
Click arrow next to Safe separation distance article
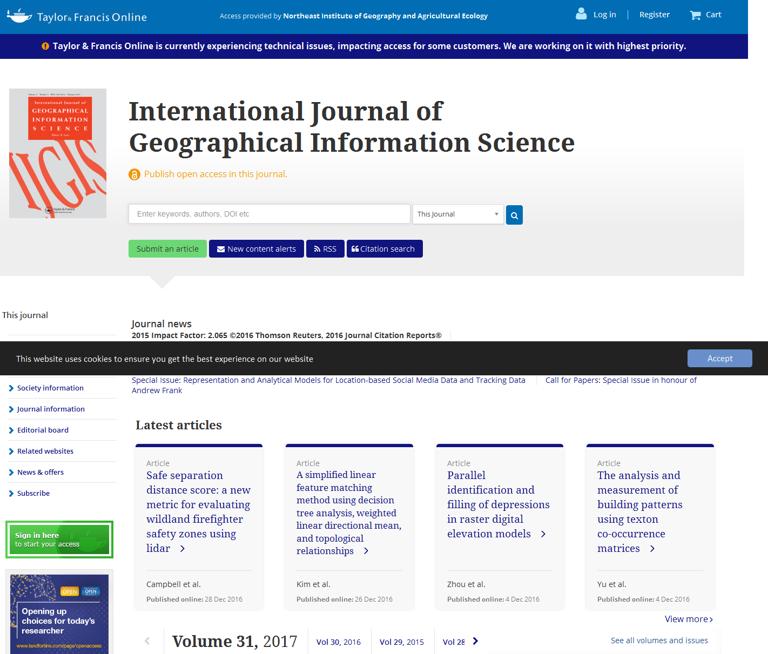182,549
